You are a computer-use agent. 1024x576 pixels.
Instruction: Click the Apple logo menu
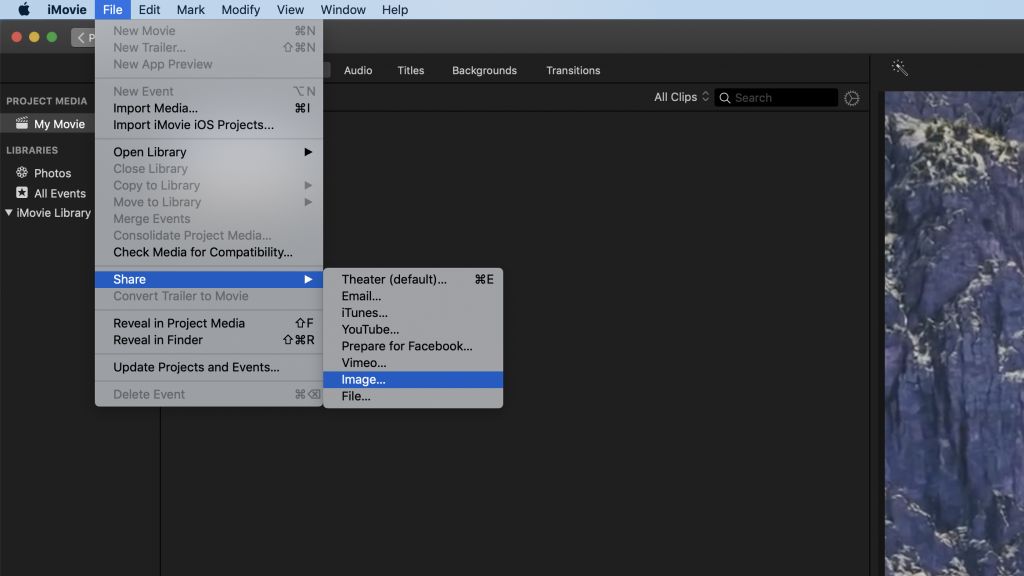click(24, 10)
